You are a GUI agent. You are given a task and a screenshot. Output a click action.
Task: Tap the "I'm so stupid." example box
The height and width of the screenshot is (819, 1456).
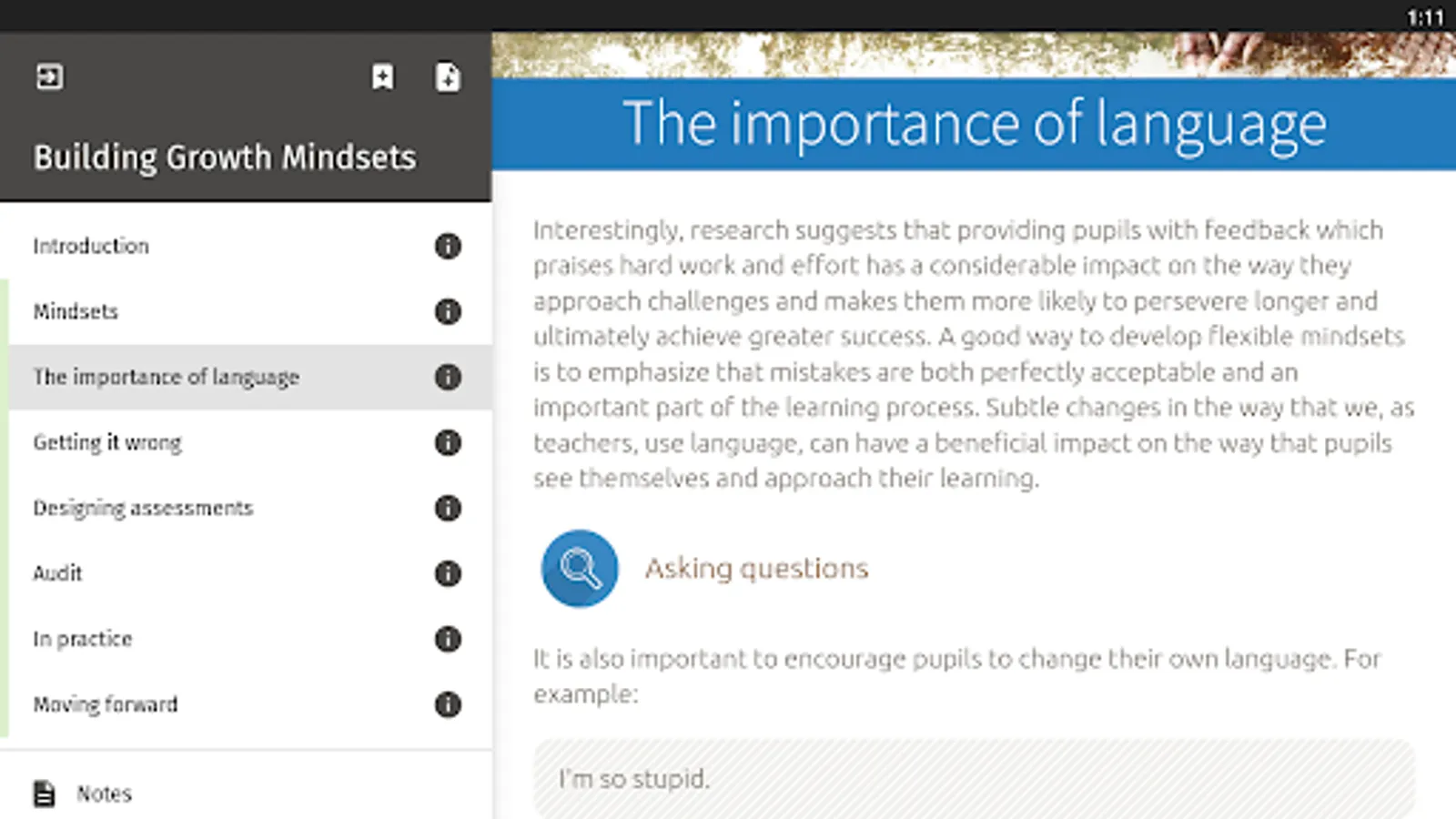974,779
